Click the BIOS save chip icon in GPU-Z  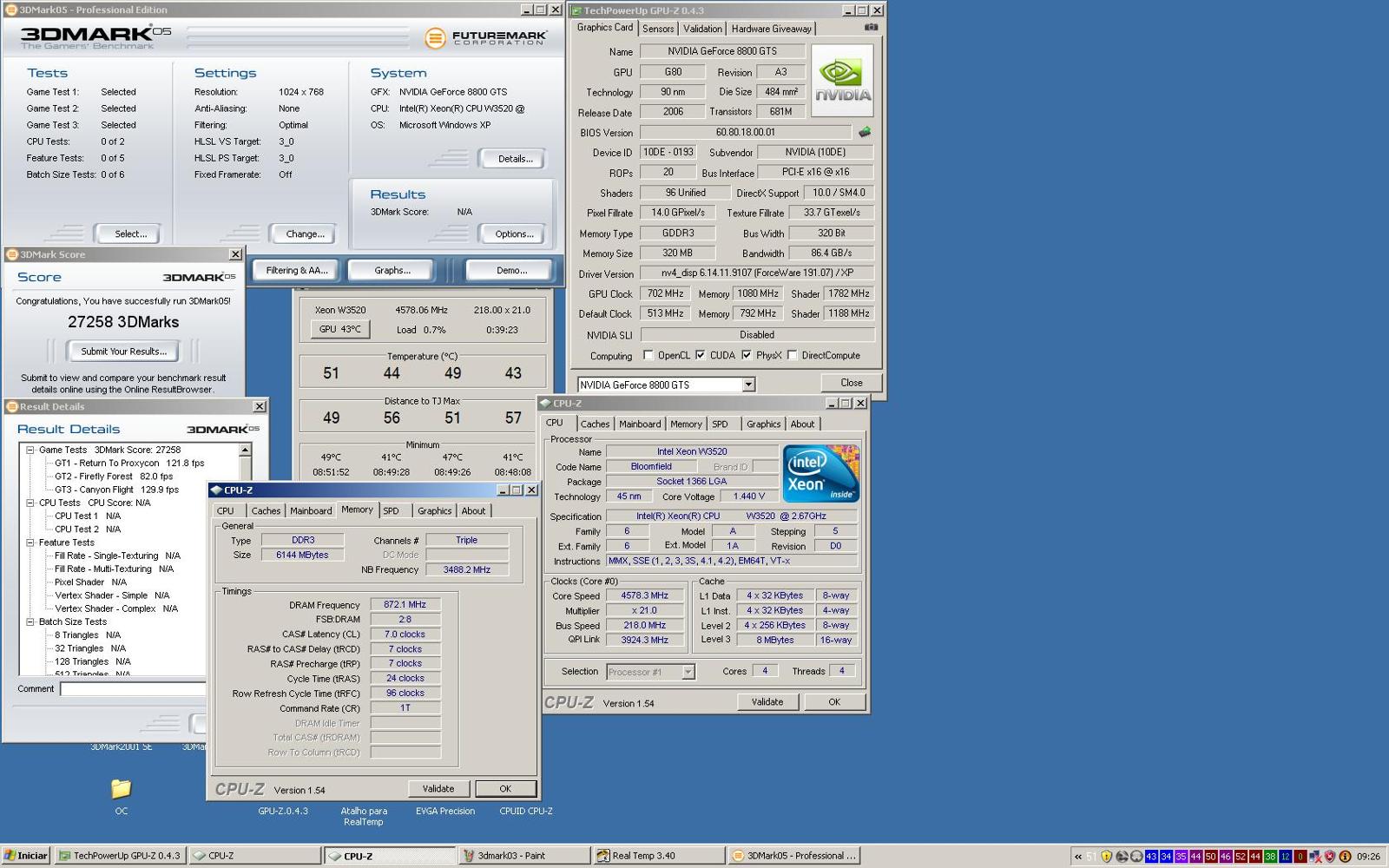click(x=864, y=132)
